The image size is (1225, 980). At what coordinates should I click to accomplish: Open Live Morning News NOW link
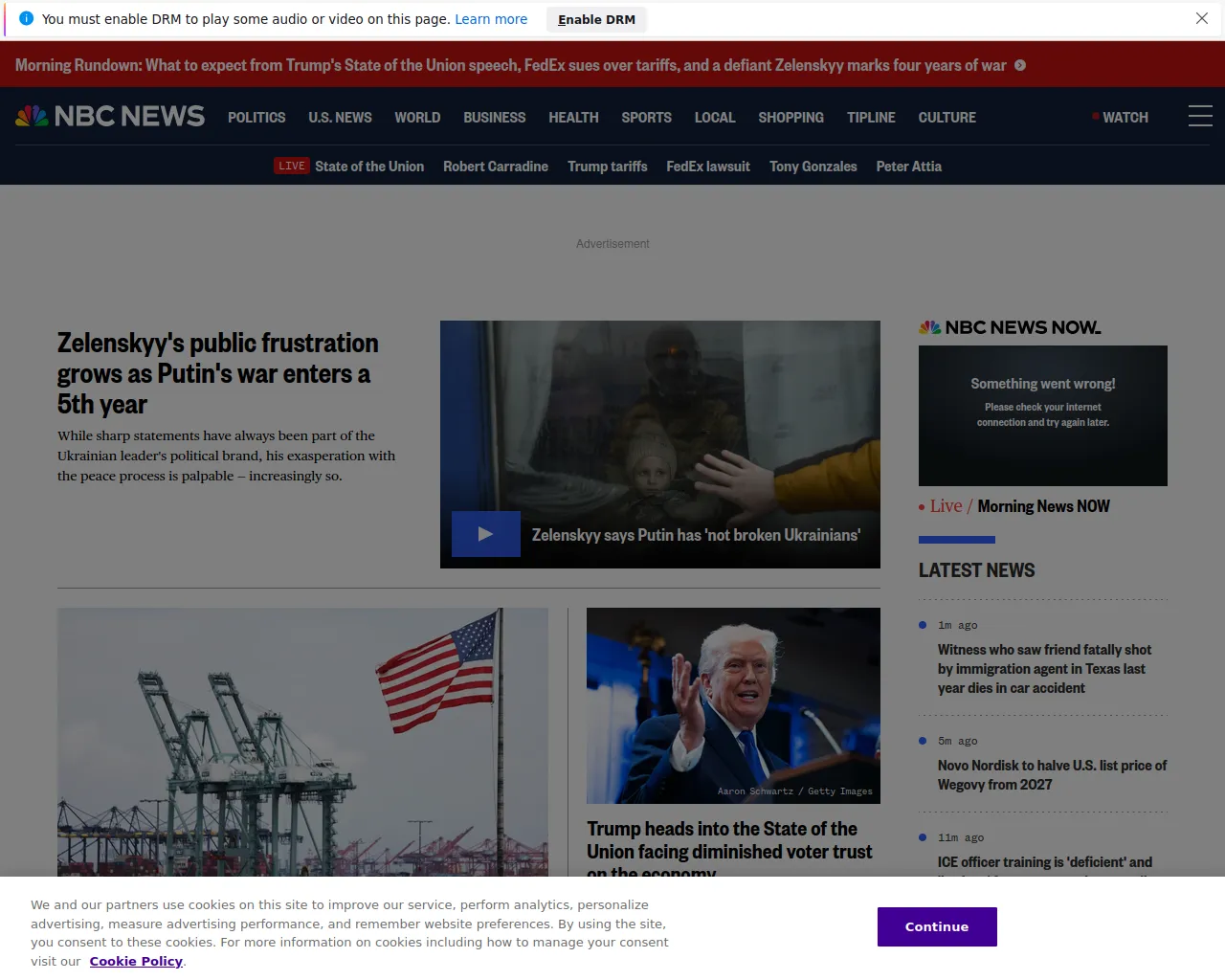1014,506
